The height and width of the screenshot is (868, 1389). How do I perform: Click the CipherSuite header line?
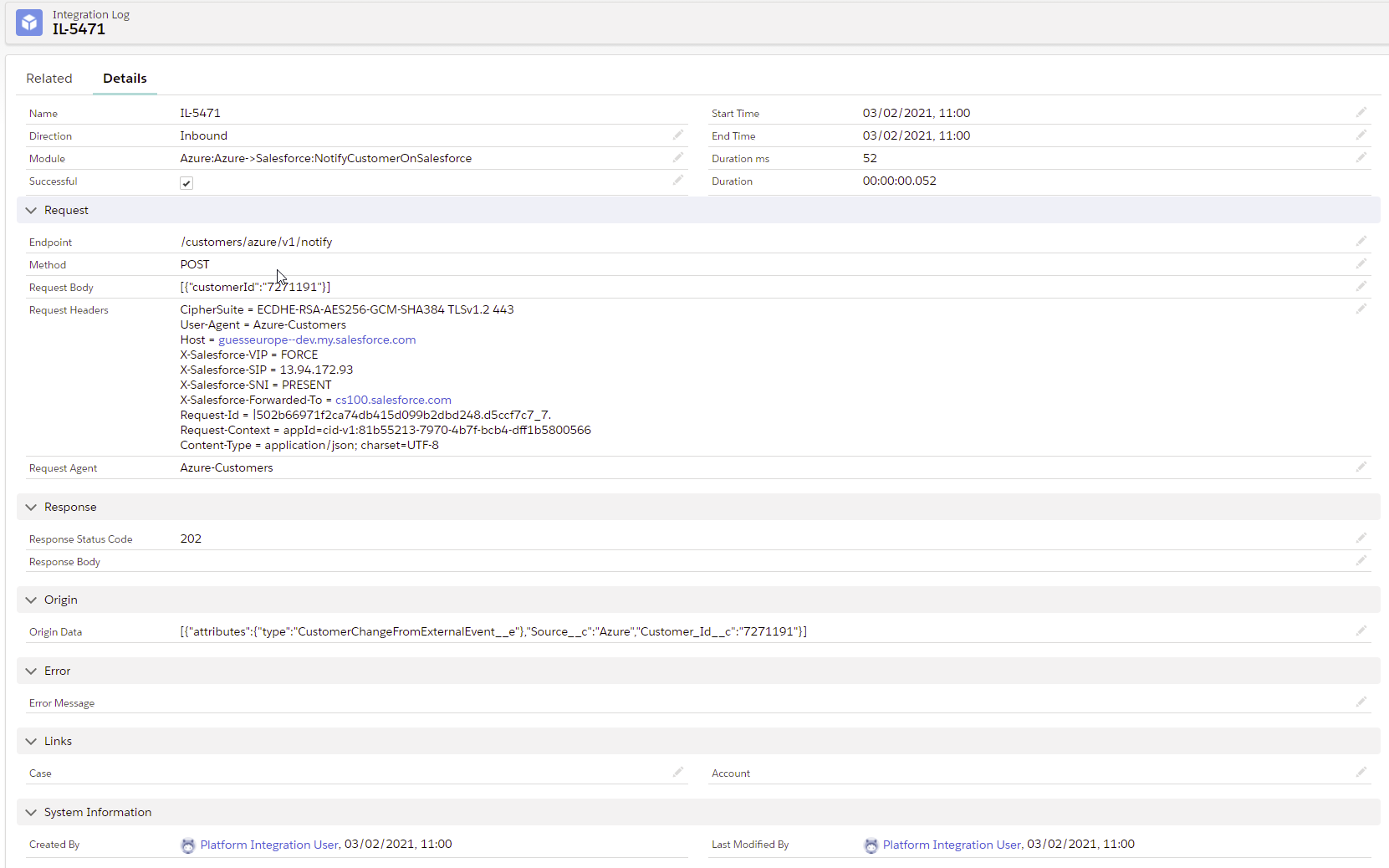tap(347, 309)
